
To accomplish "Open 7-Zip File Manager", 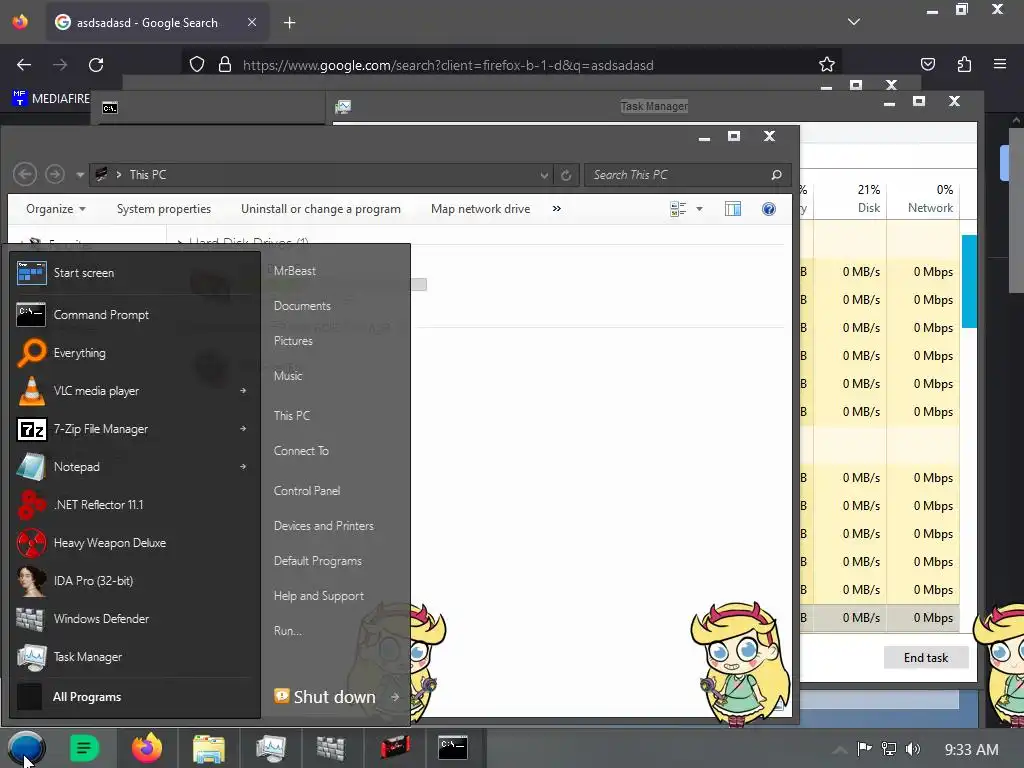I will pyautogui.click(x=124, y=428).
